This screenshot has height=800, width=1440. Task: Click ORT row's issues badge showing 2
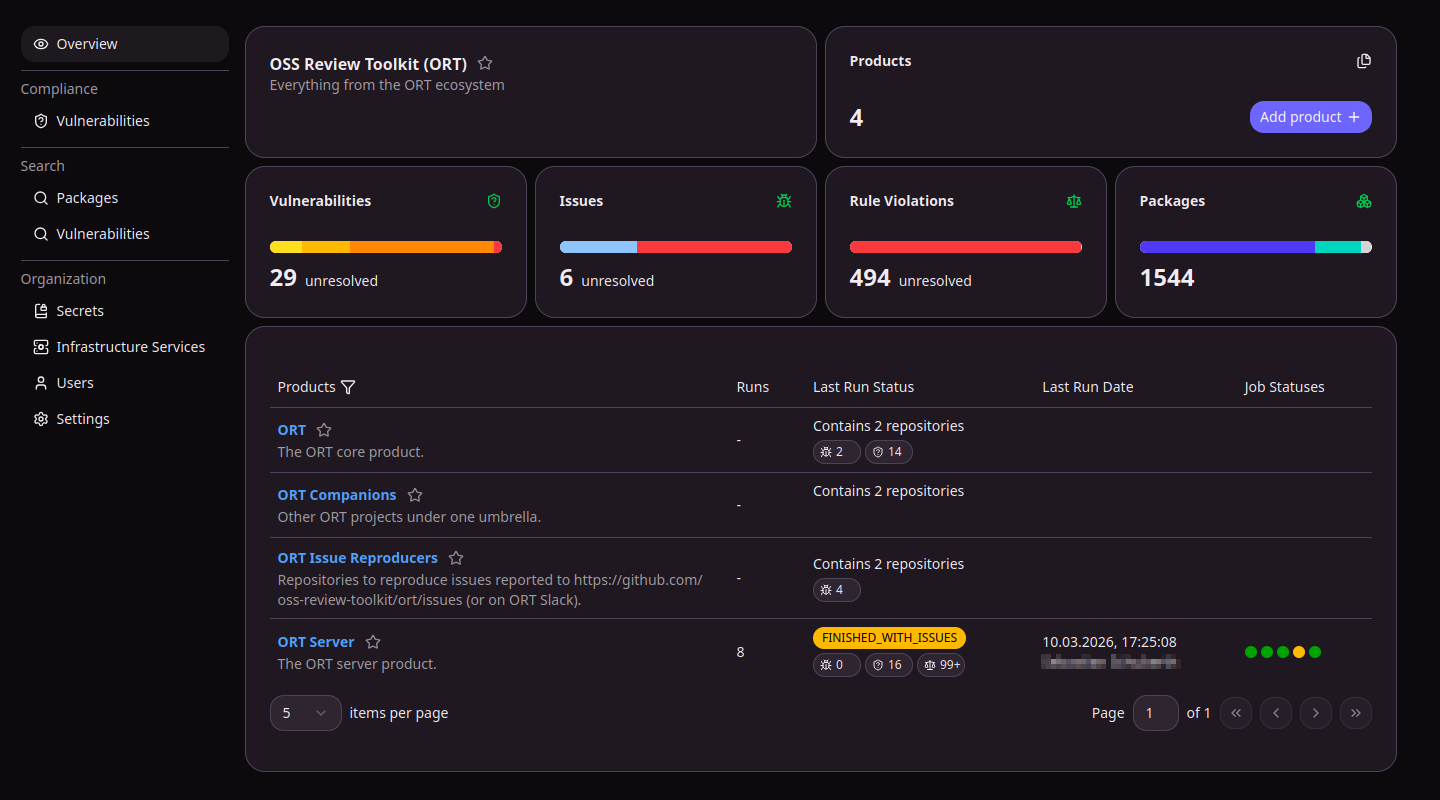point(837,452)
